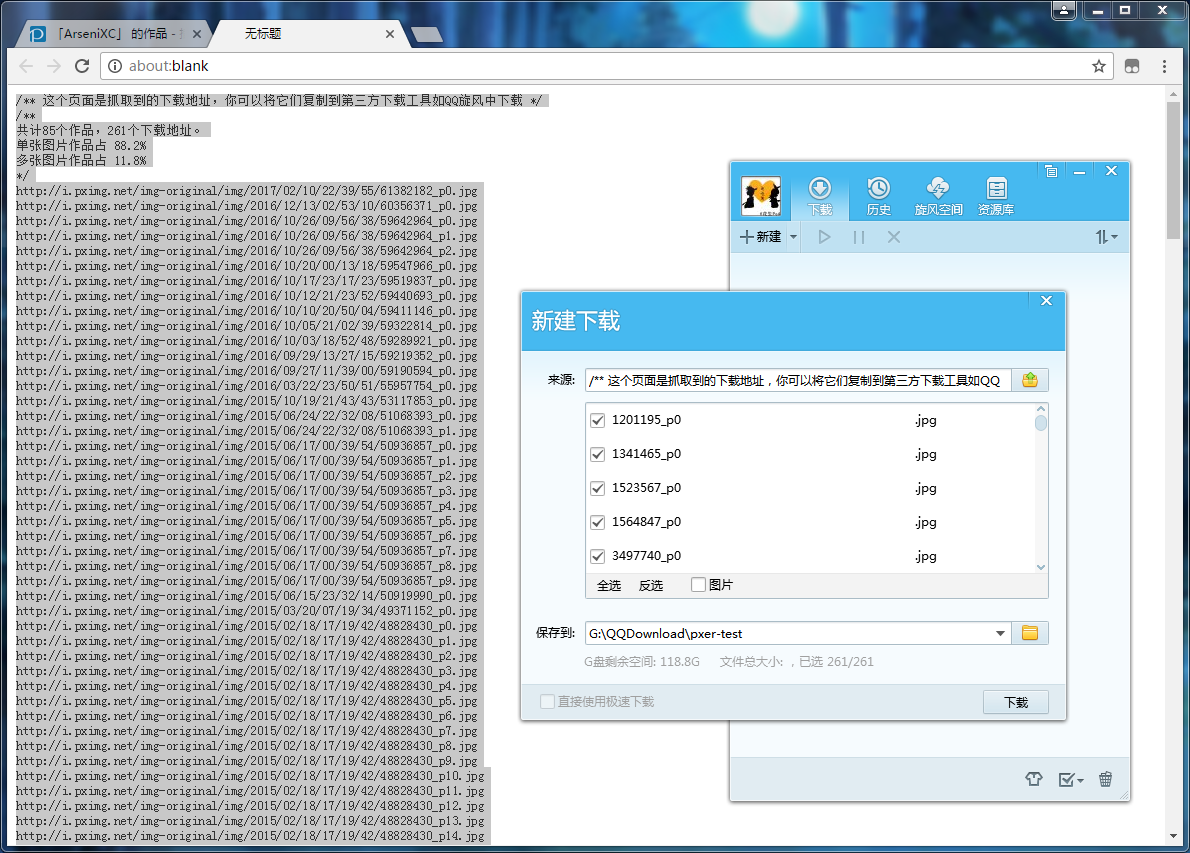1190x853 pixels.
Task: Click the Pixiv favicon on first tab
Action: tap(37, 34)
